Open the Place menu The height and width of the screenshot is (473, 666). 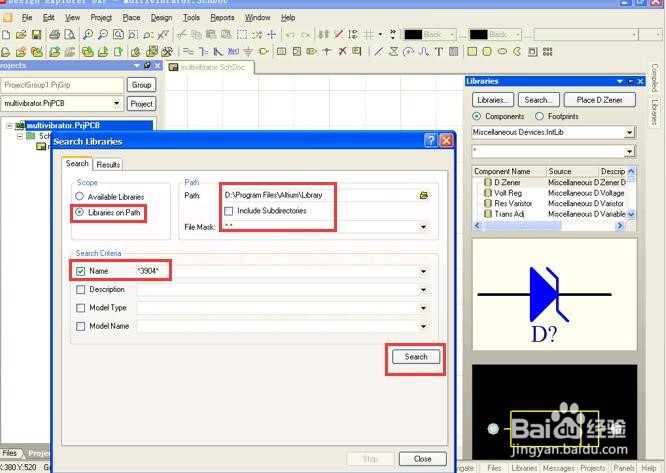point(131,17)
